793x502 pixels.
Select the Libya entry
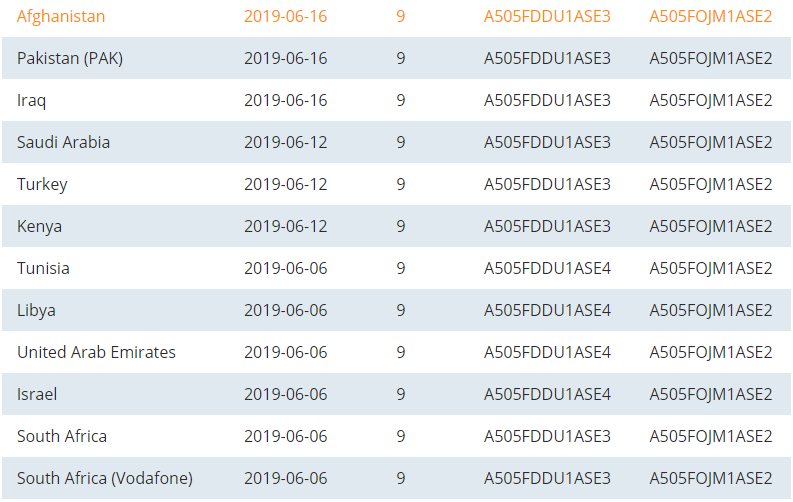pyautogui.click(x=36, y=310)
